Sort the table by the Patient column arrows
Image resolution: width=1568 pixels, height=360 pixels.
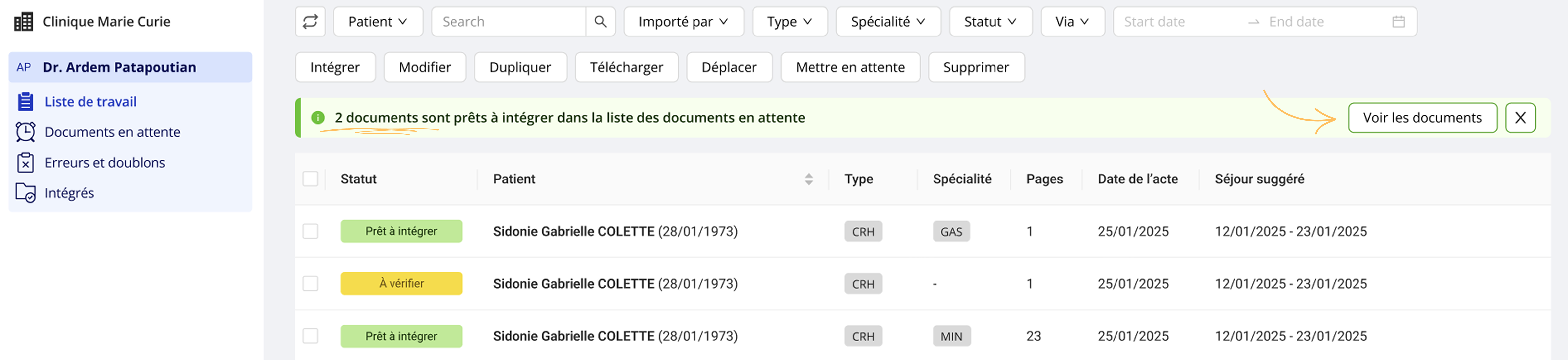(808, 179)
